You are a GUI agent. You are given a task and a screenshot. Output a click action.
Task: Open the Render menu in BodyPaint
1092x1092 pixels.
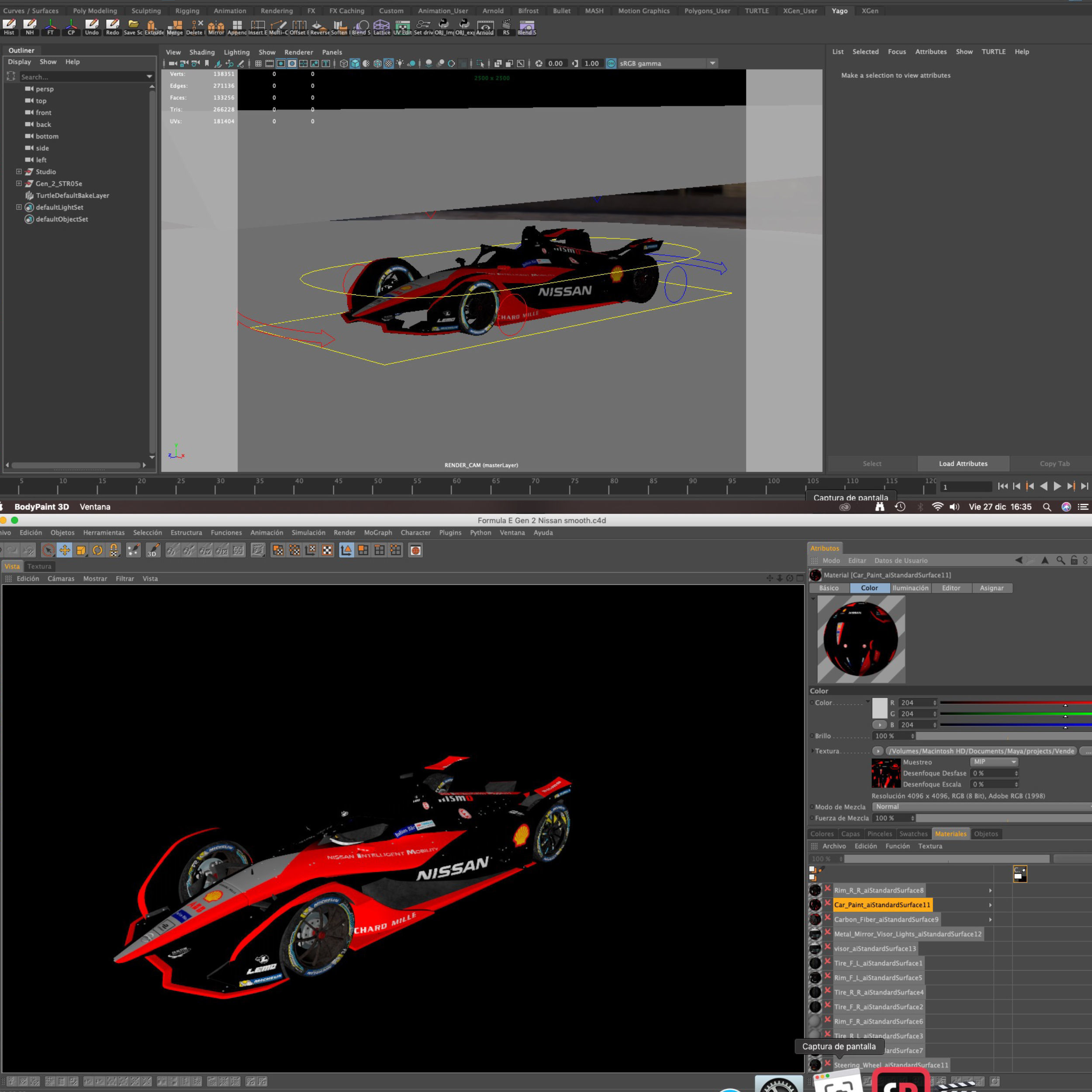(344, 532)
